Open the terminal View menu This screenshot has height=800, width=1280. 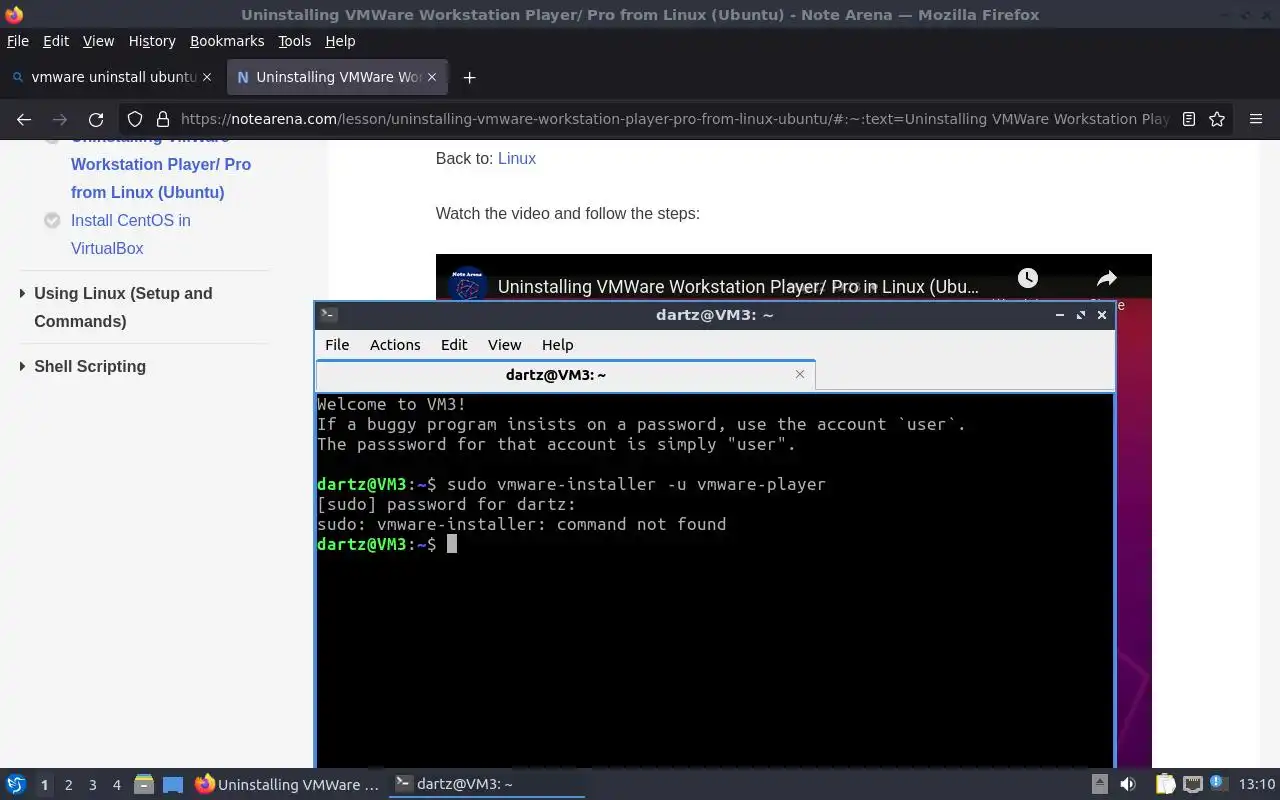point(504,344)
